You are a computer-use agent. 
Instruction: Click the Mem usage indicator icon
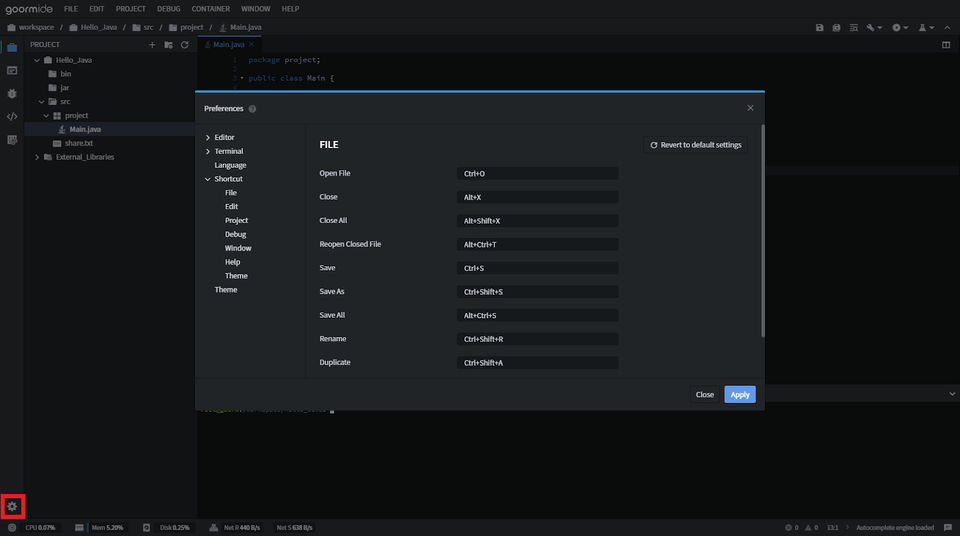(79, 527)
